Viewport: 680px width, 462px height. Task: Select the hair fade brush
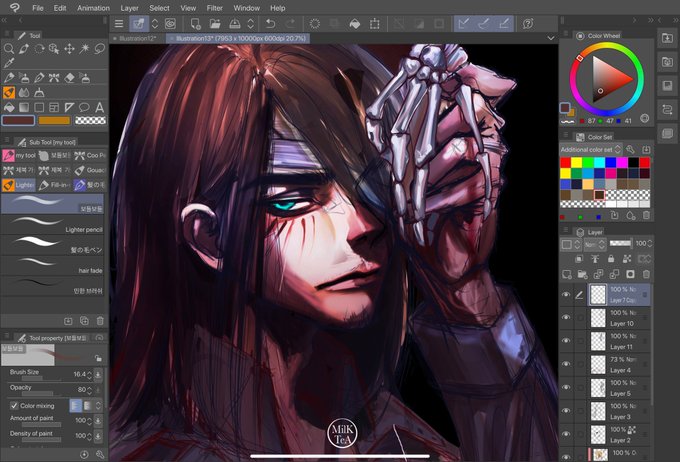[52, 265]
